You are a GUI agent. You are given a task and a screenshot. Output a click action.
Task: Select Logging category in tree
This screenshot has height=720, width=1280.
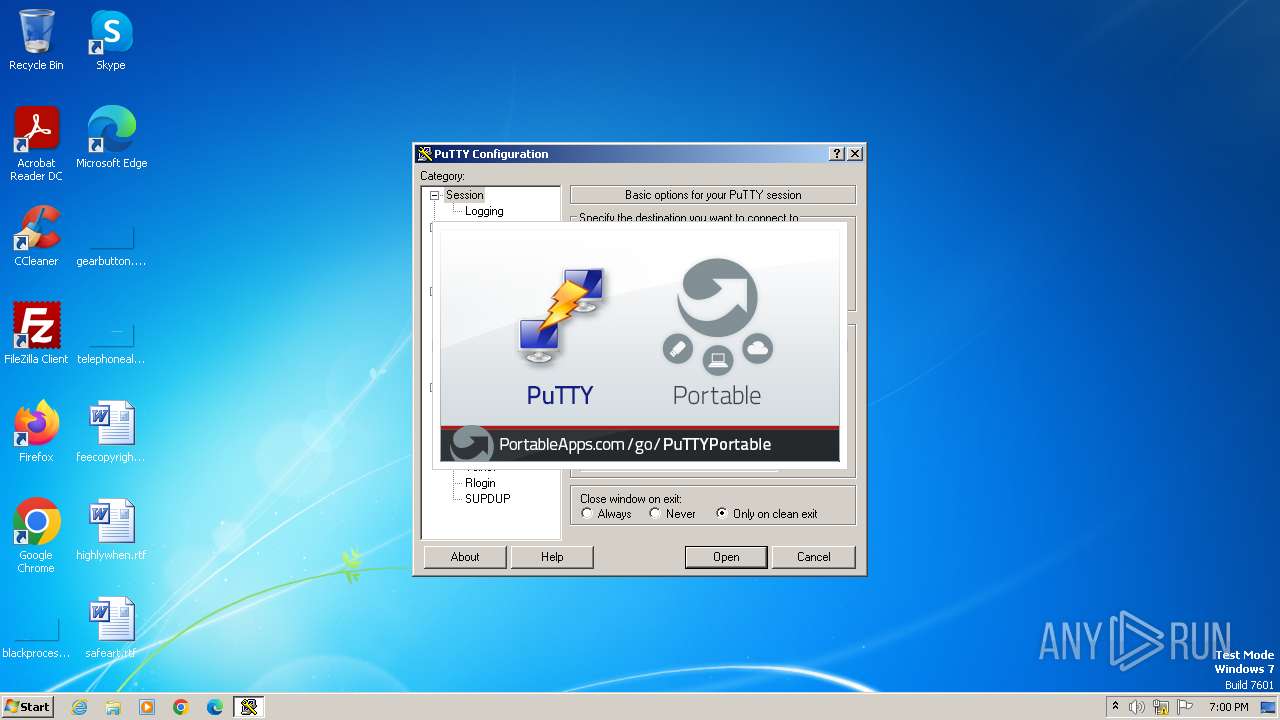coord(484,211)
